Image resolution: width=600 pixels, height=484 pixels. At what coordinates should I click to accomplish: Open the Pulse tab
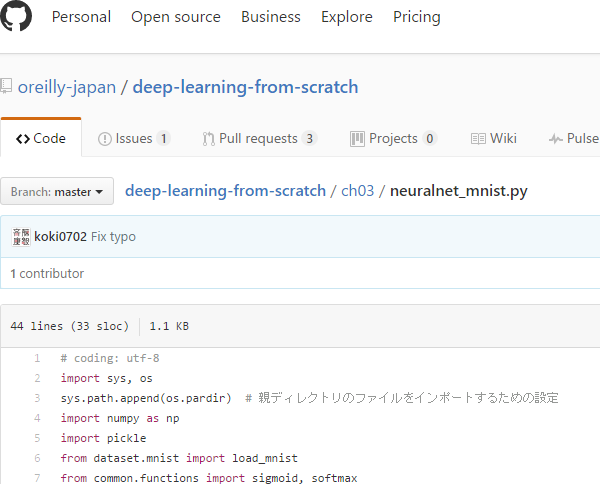[574, 139]
